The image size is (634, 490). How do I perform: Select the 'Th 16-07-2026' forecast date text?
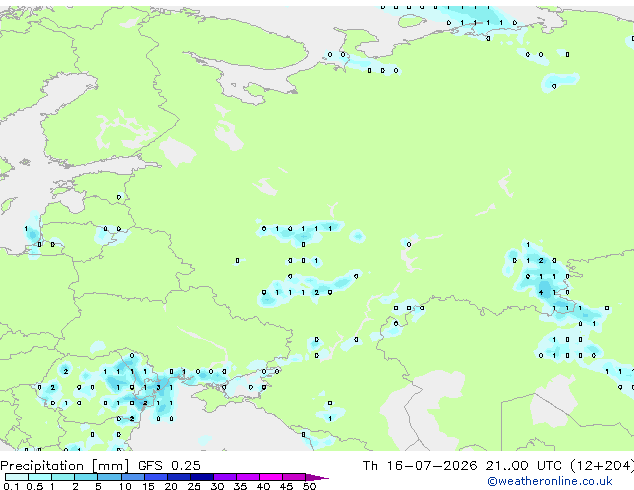click(x=420, y=466)
